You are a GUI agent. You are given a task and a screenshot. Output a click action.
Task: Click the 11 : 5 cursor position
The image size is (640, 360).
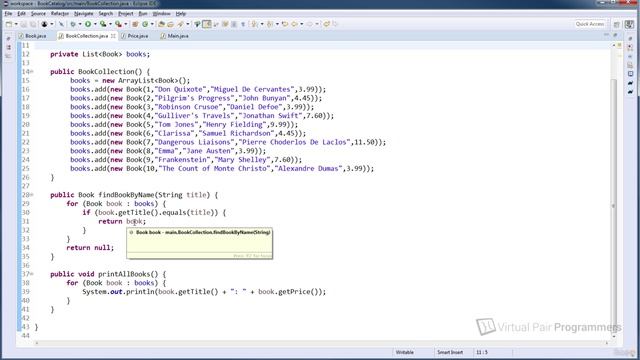(x=482, y=352)
